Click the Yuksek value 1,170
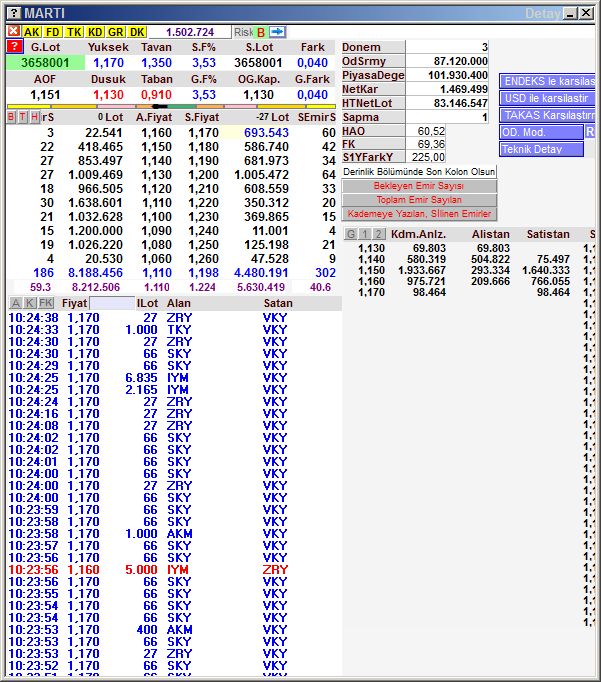The height and width of the screenshot is (682, 601). click(x=108, y=63)
